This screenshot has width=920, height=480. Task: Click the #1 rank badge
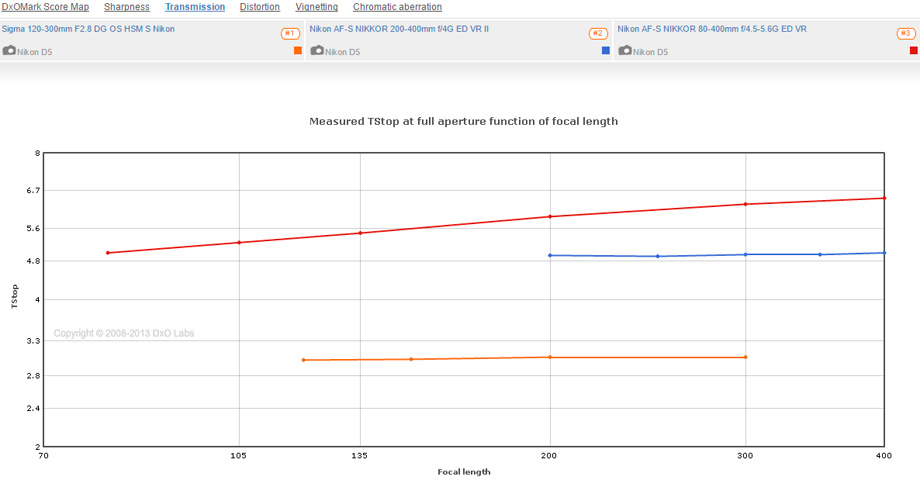tap(290, 33)
